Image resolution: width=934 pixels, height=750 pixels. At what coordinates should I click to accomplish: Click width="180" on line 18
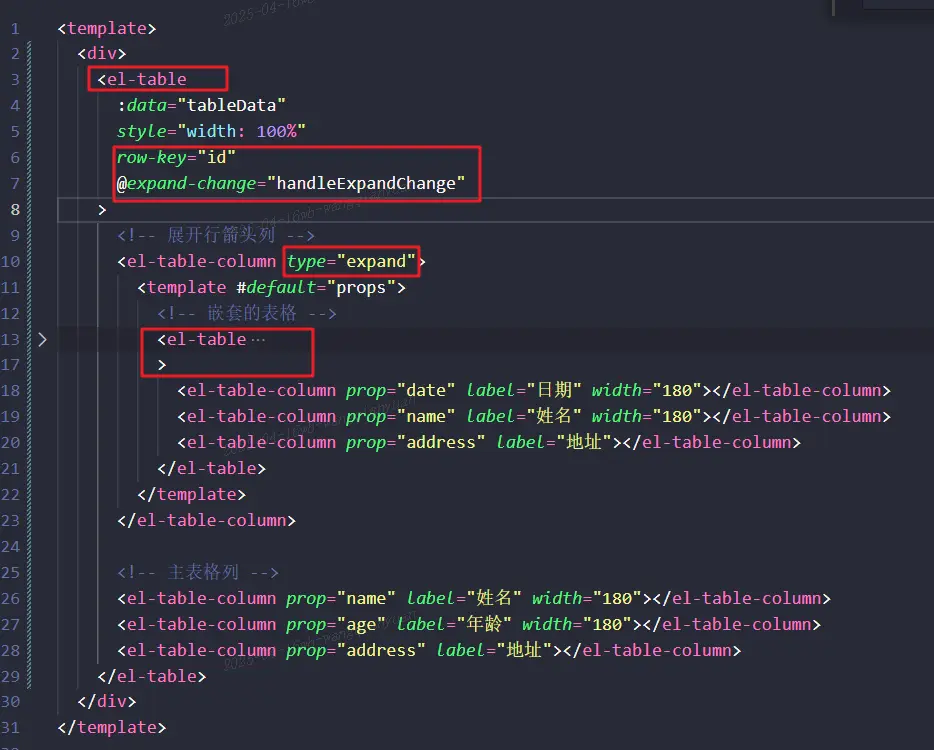(x=647, y=391)
